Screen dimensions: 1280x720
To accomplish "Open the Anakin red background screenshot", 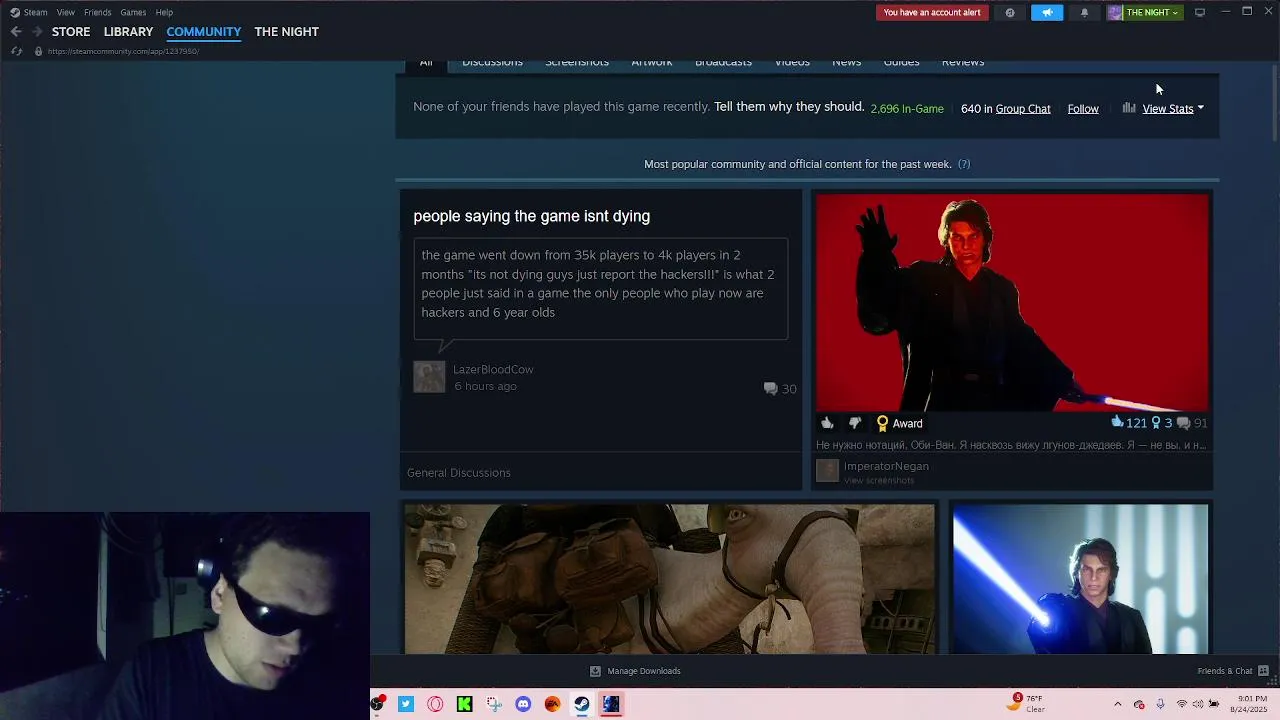I will click(x=1012, y=303).
